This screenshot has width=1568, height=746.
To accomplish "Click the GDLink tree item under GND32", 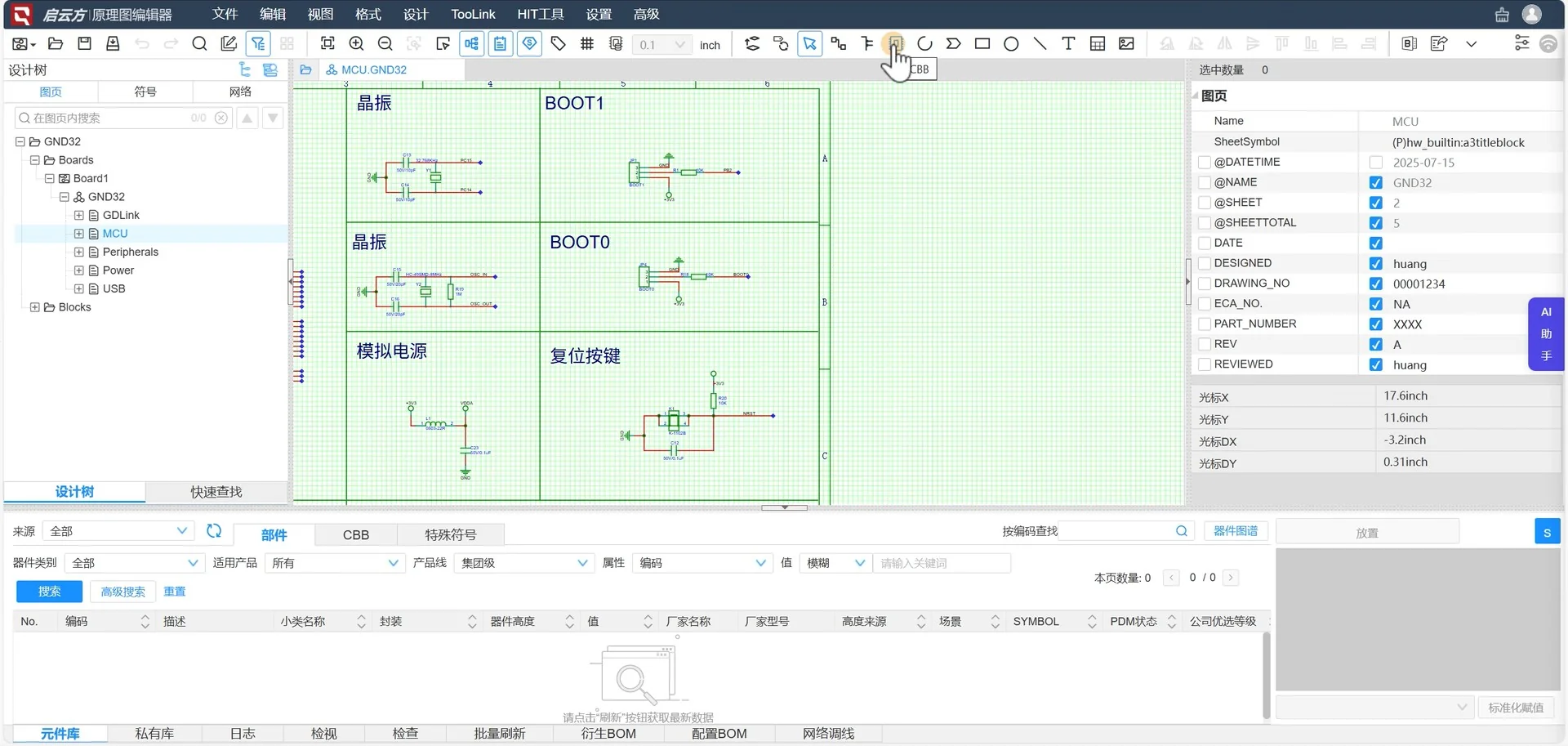I will (122, 215).
